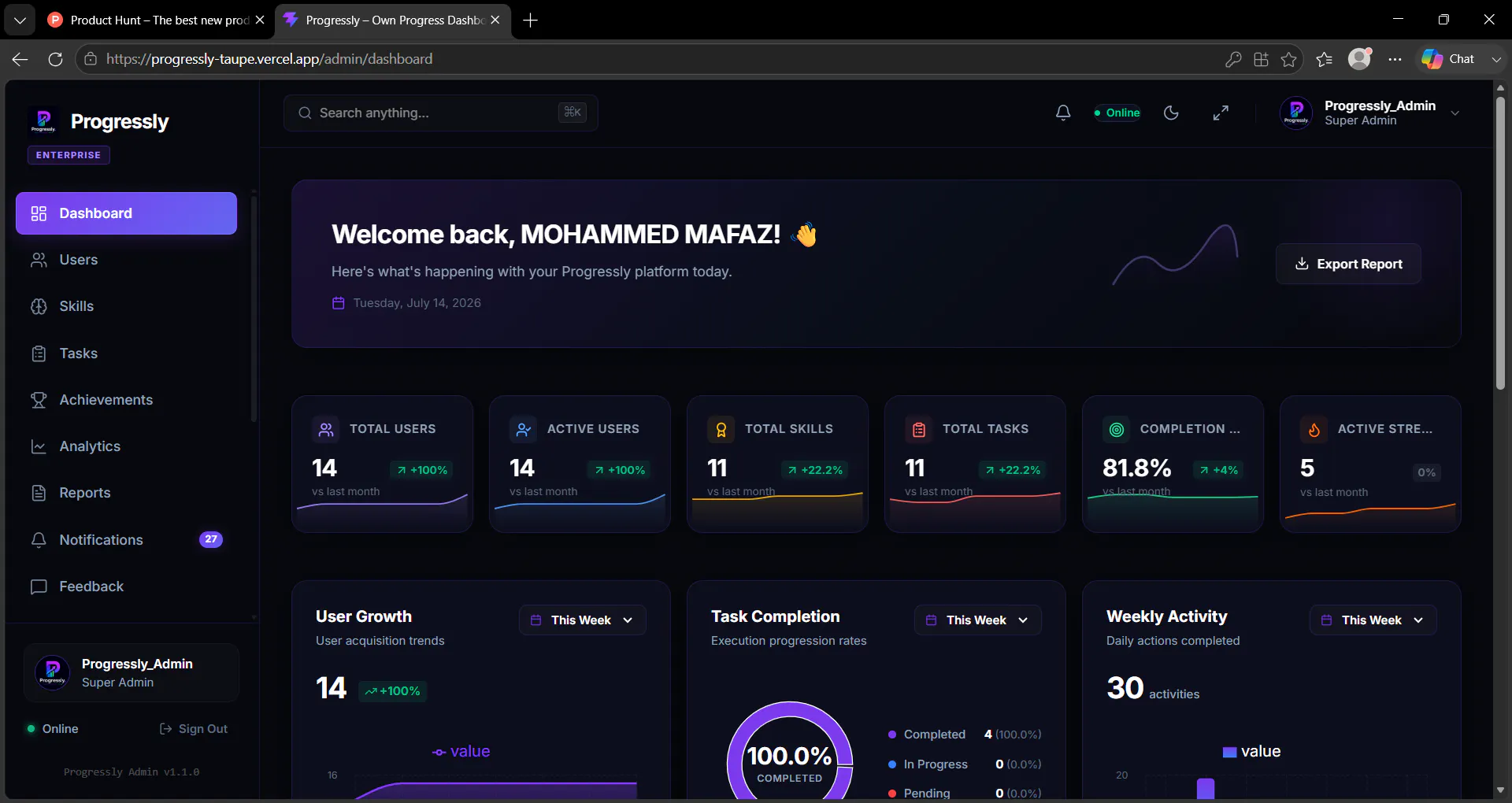Open the Skills page in sidebar
This screenshot has height=803, width=1512.
click(126, 306)
